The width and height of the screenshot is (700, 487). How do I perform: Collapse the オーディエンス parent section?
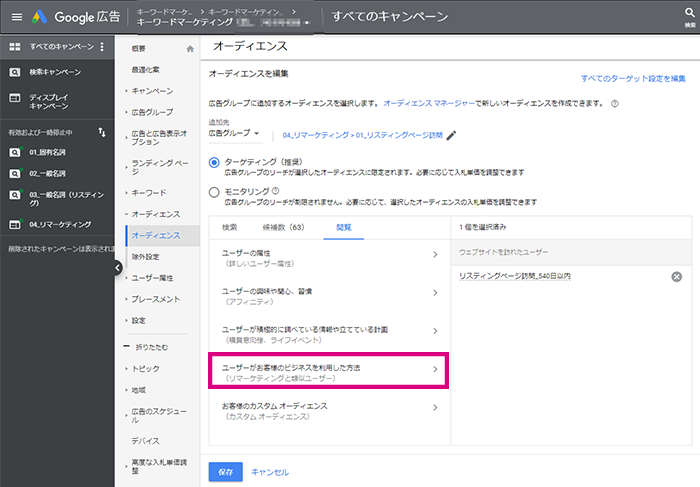[156, 214]
